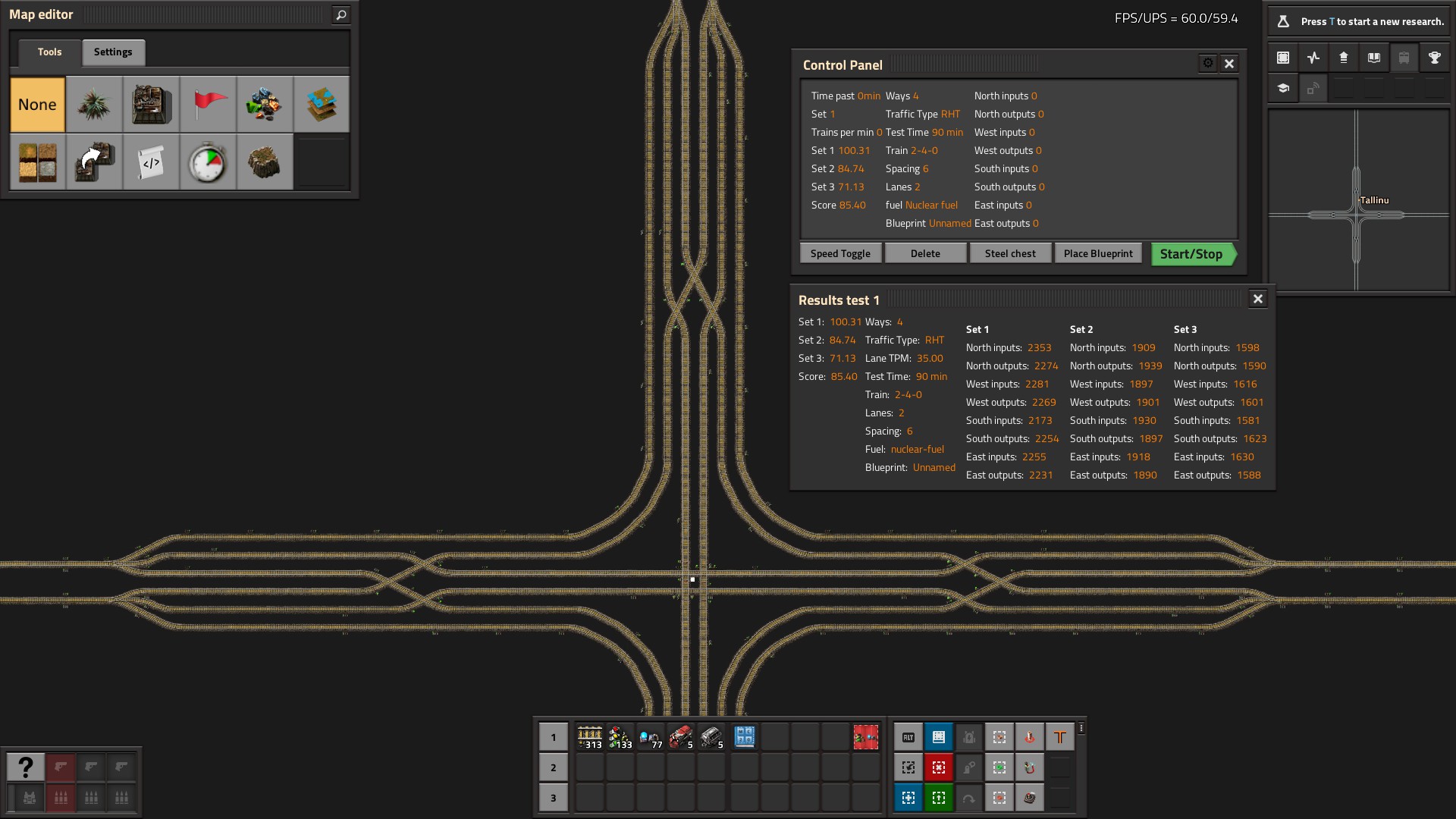Open the blueprint library shortcut icon
Viewport: 1456px width, 819px height.
point(1283,58)
